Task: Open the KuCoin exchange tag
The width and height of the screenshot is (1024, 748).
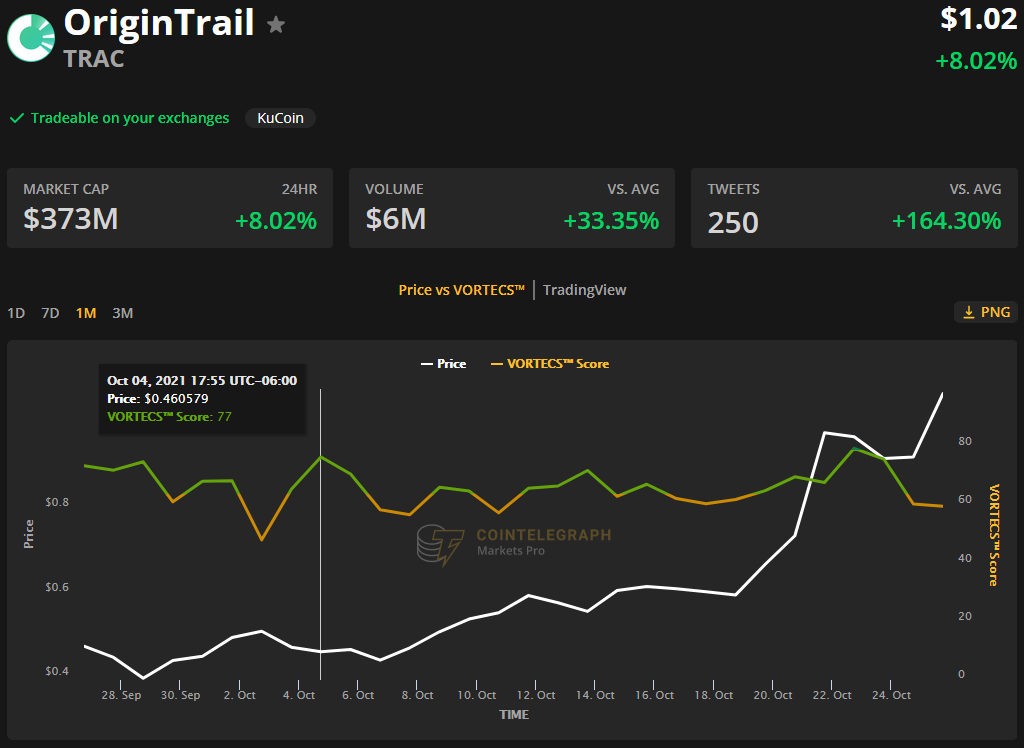Action: (281, 118)
